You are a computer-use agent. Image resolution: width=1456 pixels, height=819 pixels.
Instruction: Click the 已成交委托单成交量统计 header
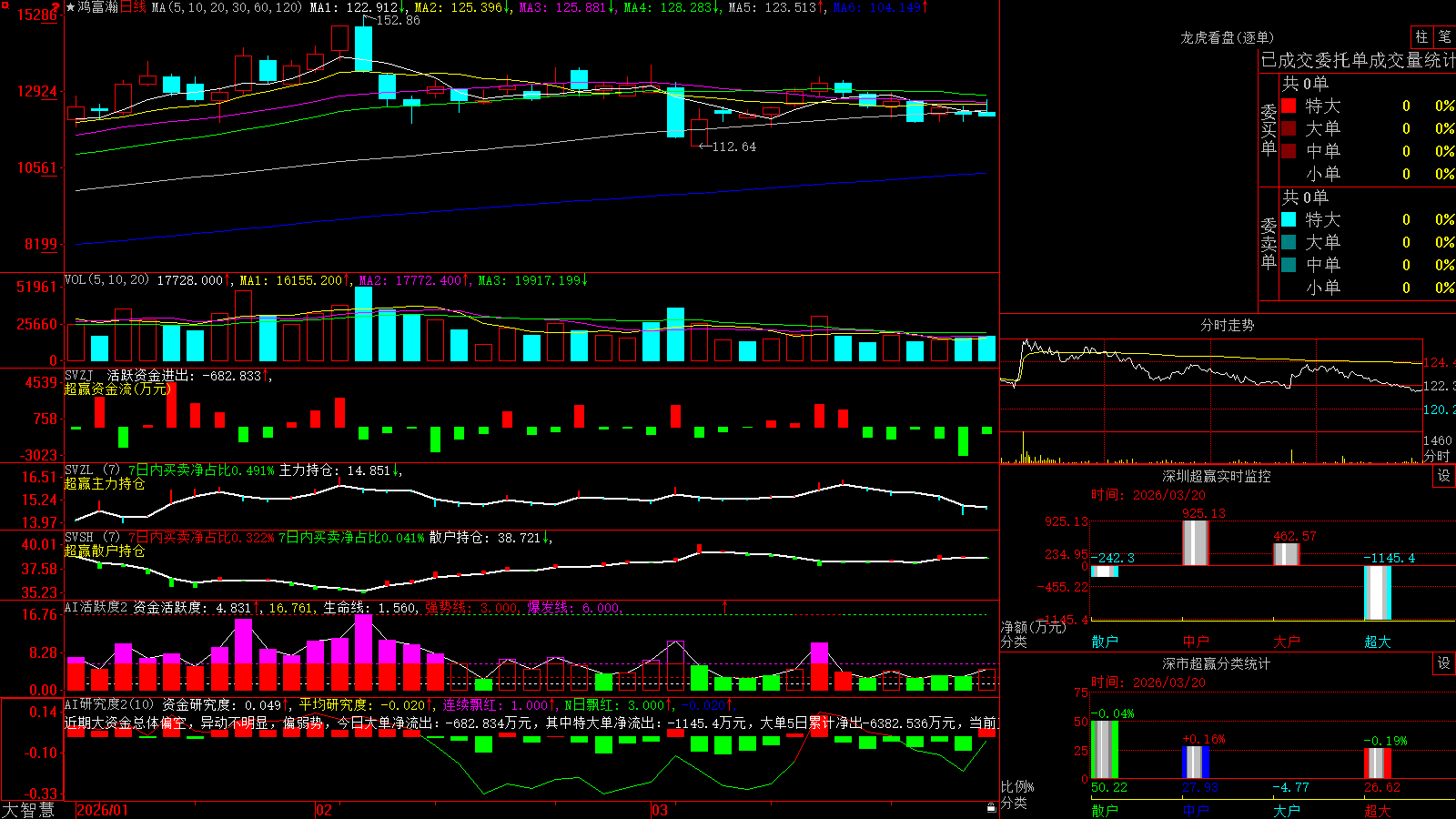pos(1358,60)
